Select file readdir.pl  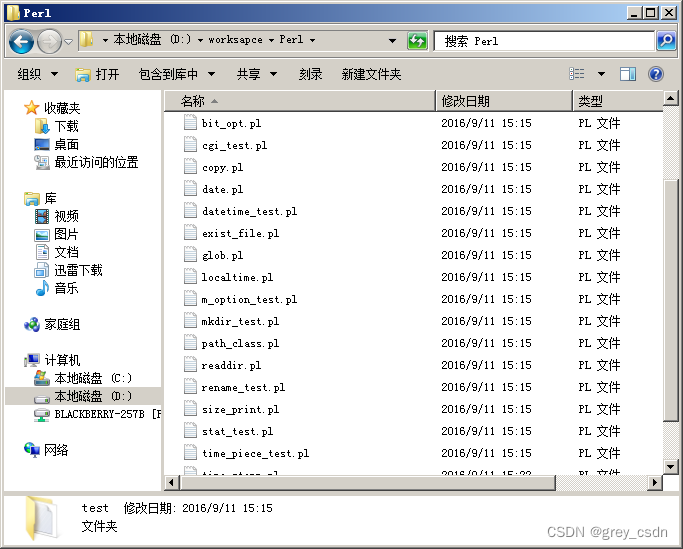pos(231,365)
